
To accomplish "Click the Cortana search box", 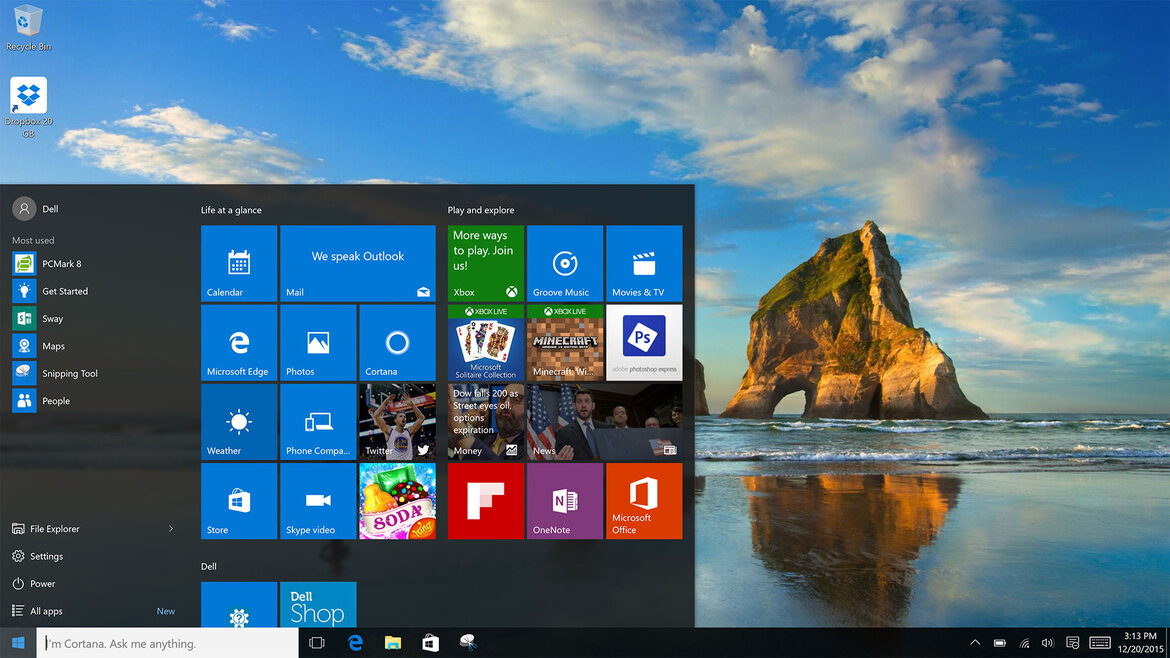I will (x=167, y=643).
